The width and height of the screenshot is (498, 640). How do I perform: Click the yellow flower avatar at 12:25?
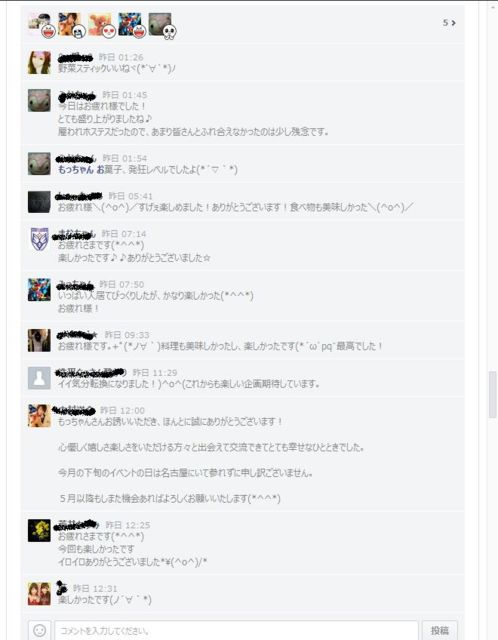click(39, 531)
